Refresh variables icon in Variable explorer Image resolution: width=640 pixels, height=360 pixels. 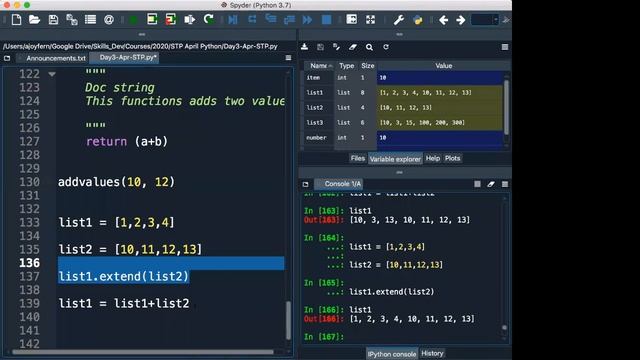386,47
